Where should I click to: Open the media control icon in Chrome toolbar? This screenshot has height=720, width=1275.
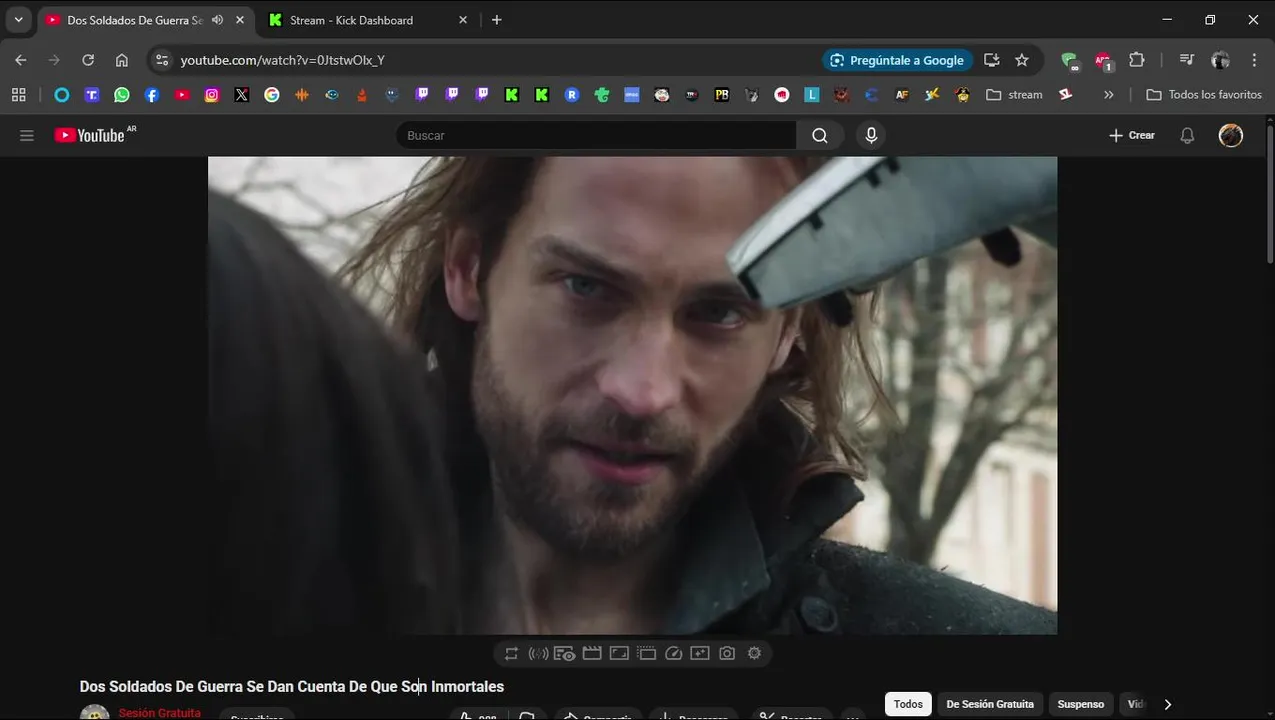tap(1187, 60)
